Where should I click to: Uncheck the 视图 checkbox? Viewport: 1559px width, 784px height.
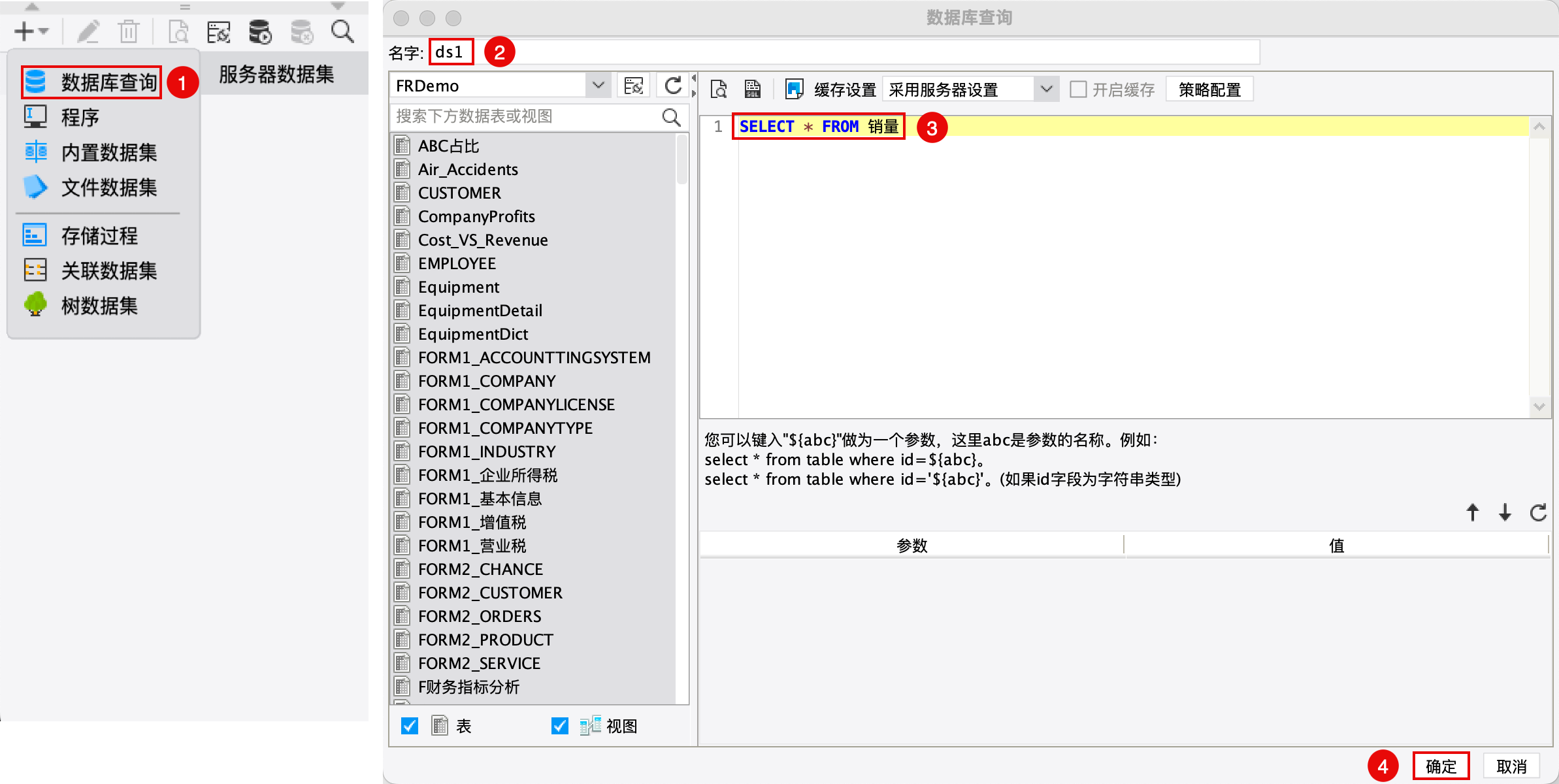[560, 726]
